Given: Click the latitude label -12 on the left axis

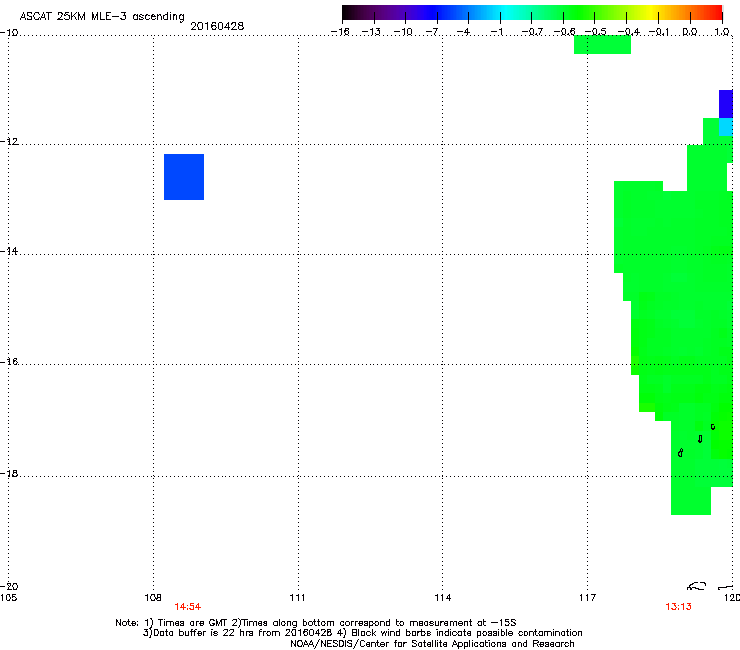Looking at the screenshot, I should click(9, 142).
